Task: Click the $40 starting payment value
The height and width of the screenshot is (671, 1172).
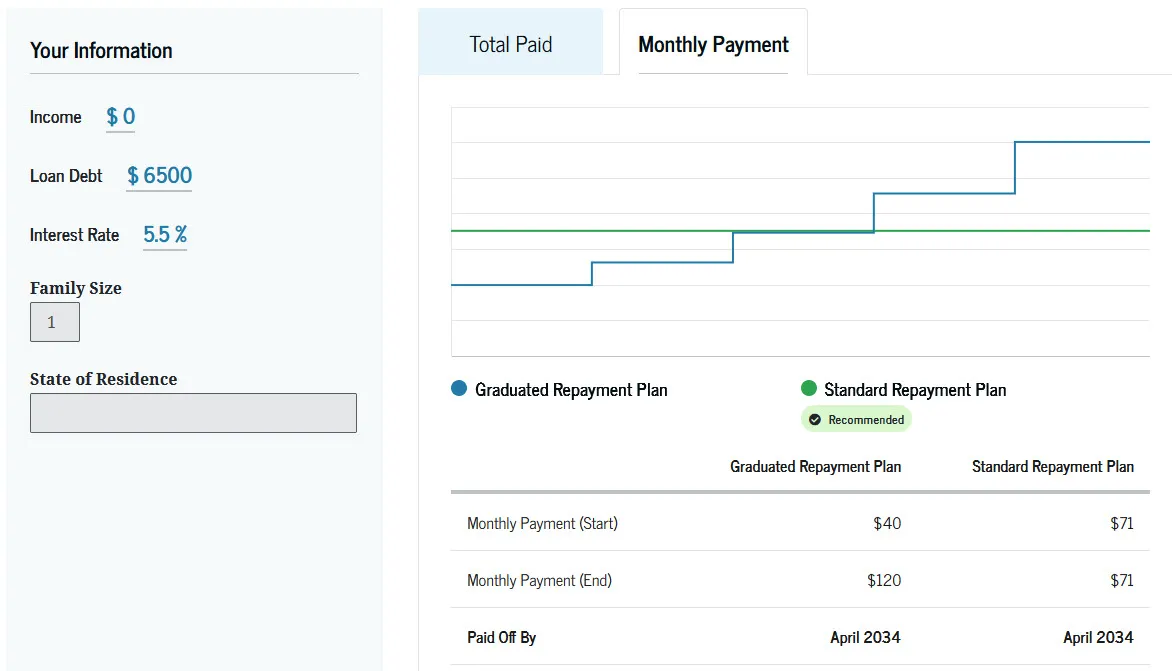Action: click(x=886, y=523)
